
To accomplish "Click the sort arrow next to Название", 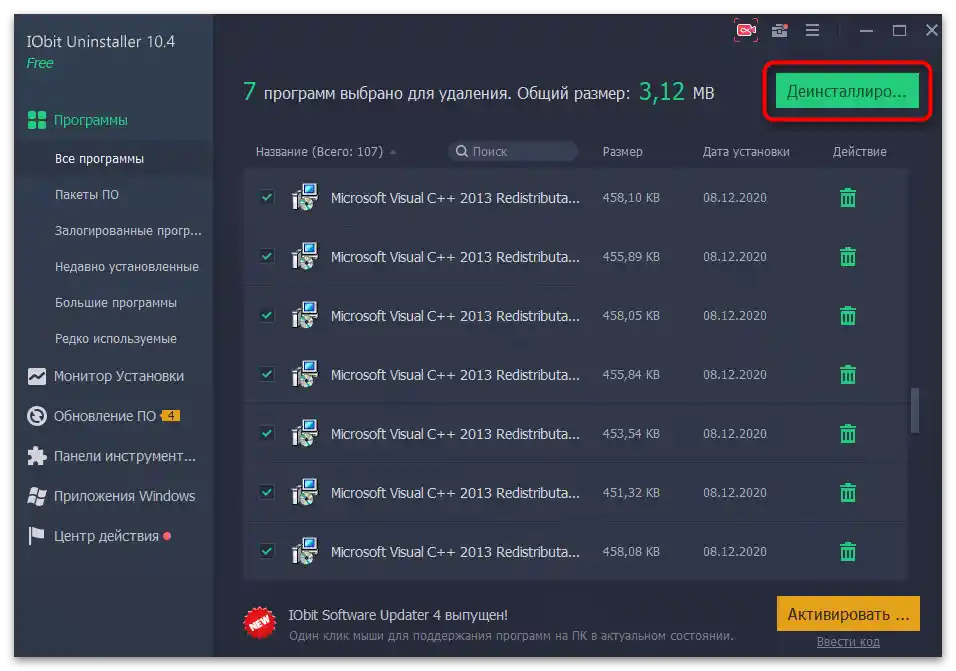I will [393, 152].
